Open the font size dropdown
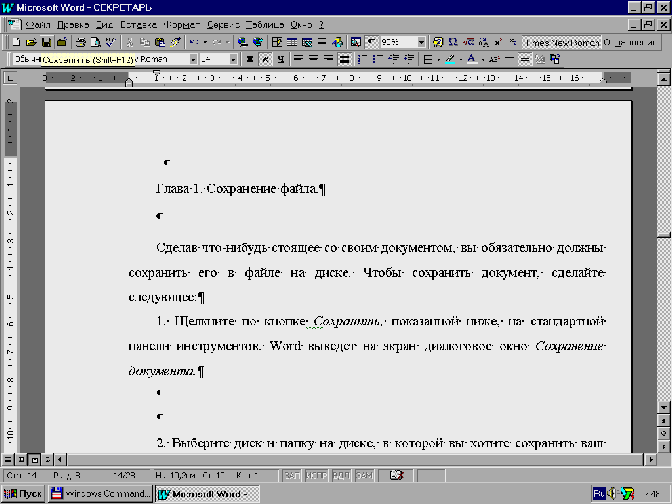This screenshot has height=504, width=672. pos(235,59)
